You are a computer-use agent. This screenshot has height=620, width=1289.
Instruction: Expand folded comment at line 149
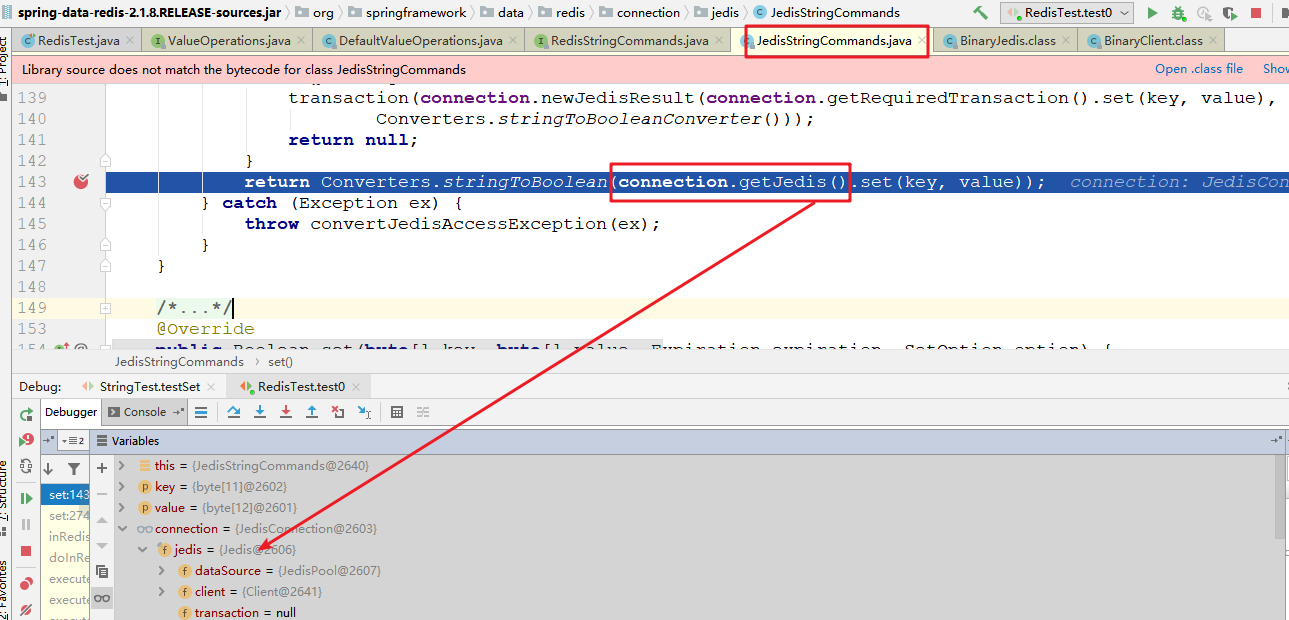coord(105,308)
